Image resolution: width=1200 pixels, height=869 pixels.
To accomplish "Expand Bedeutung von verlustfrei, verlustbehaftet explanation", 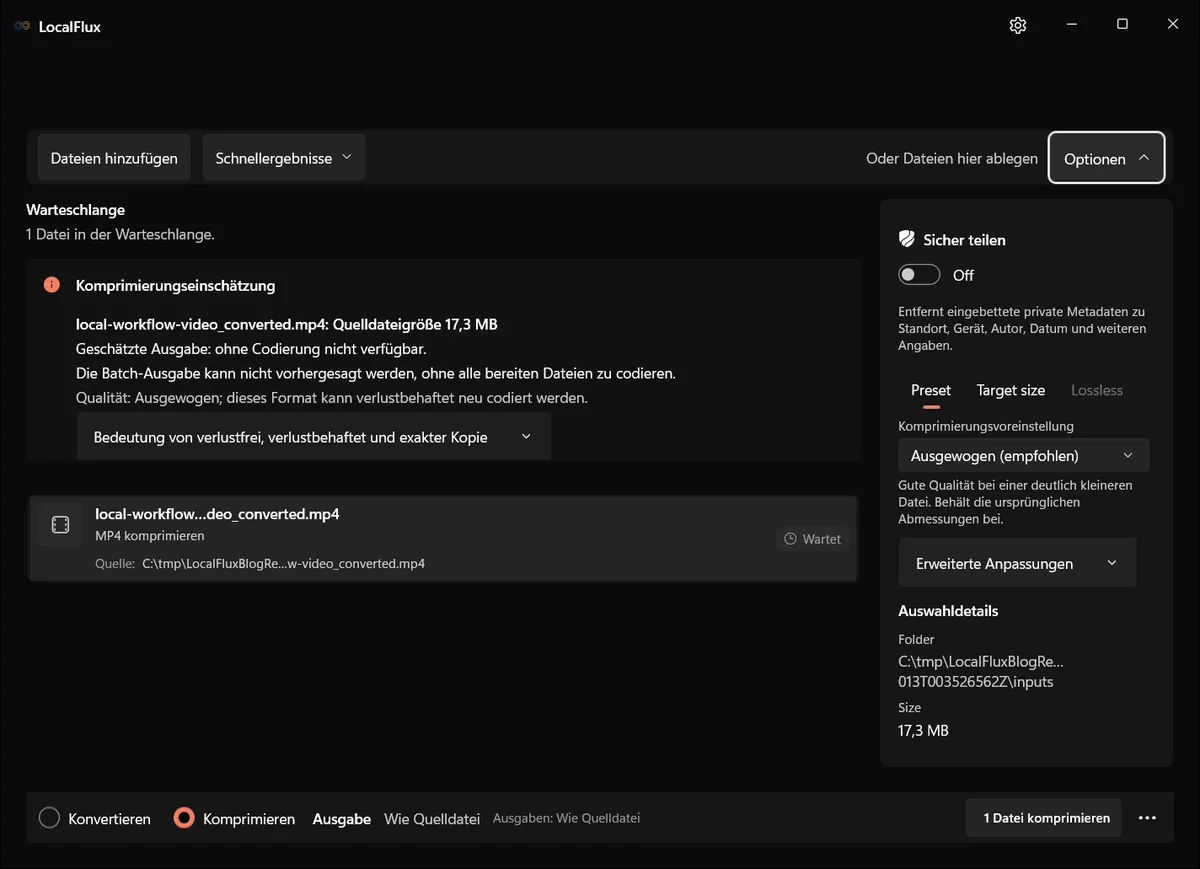I will coord(313,437).
